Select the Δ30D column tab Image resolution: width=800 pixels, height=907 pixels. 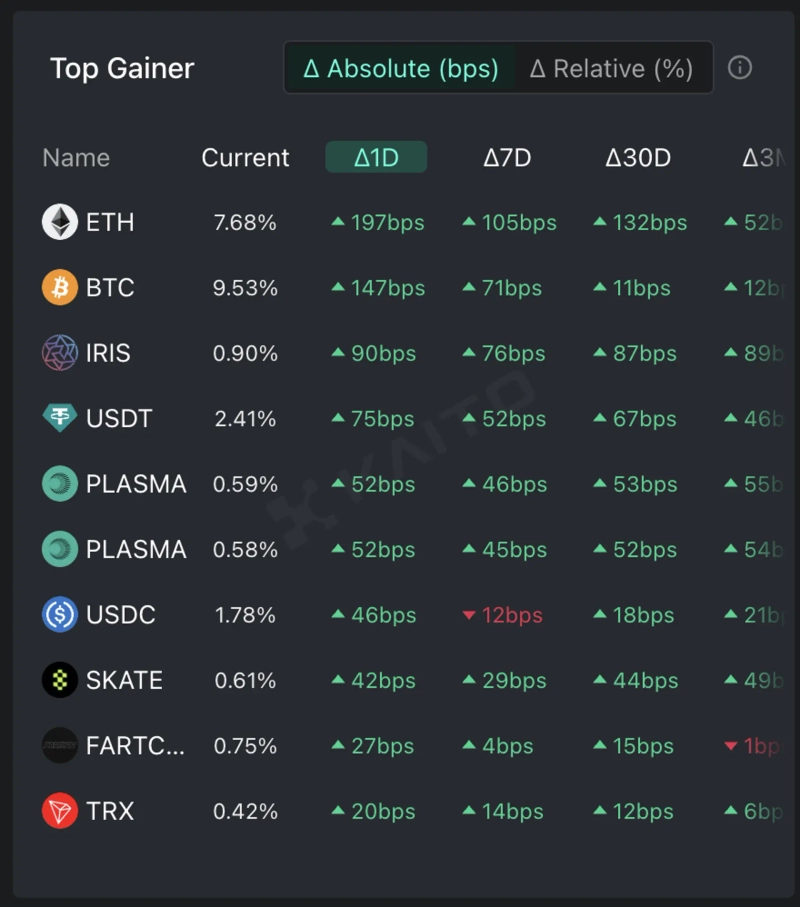click(638, 157)
